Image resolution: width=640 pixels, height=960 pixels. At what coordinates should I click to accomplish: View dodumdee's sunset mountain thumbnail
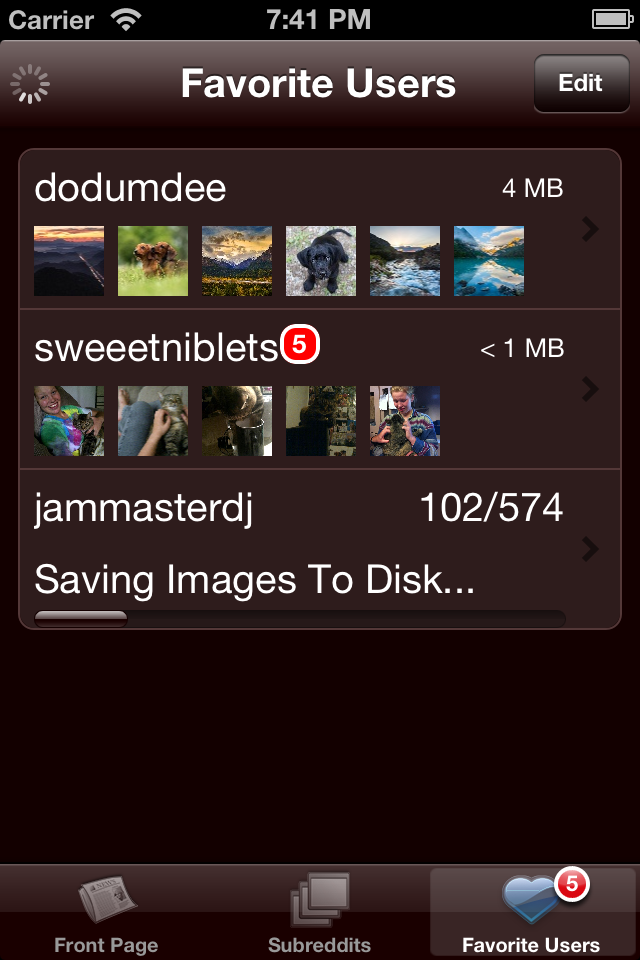69,261
